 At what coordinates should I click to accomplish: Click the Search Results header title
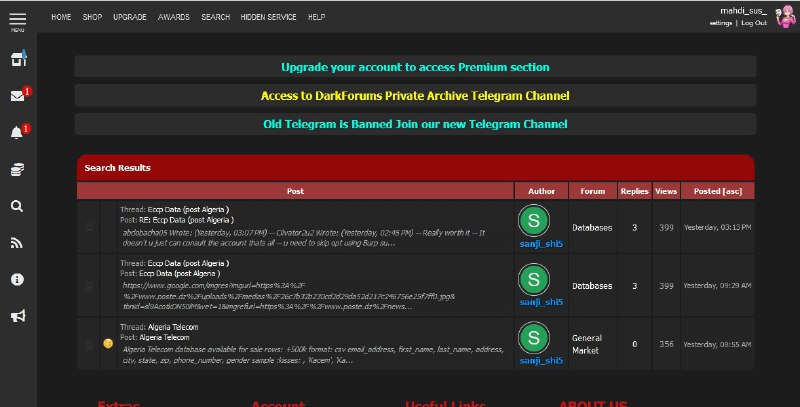tap(117, 168)
